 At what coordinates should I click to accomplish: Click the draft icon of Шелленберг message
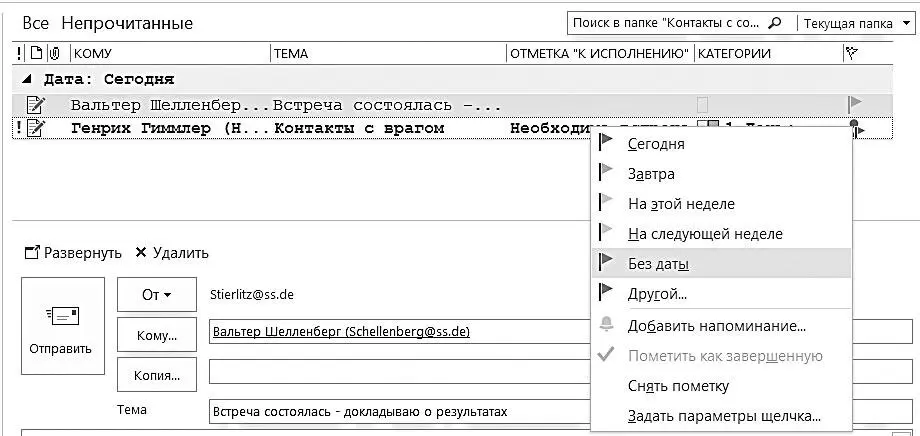tap(35, 103)
